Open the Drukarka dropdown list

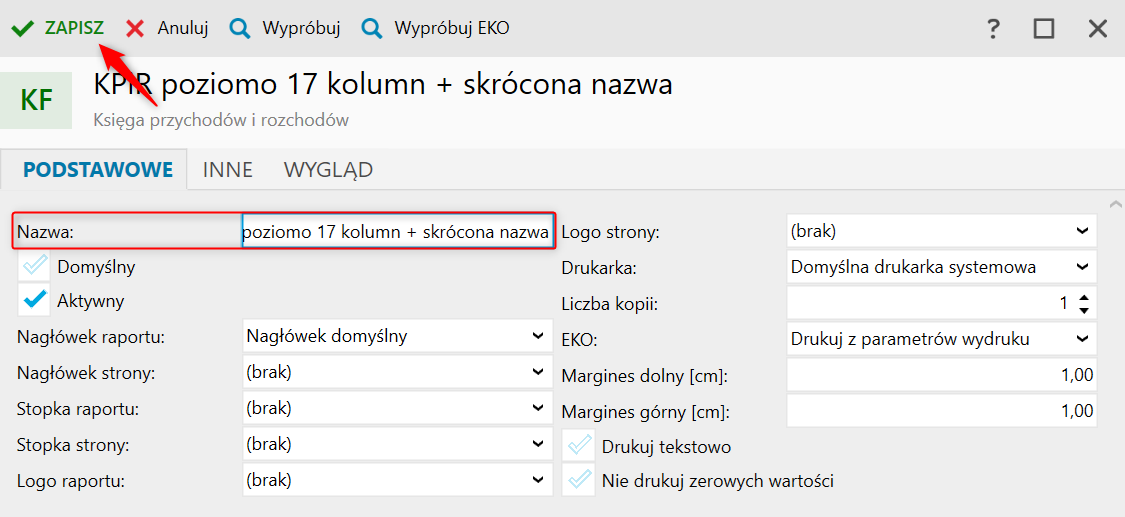tap(1082, 267)
